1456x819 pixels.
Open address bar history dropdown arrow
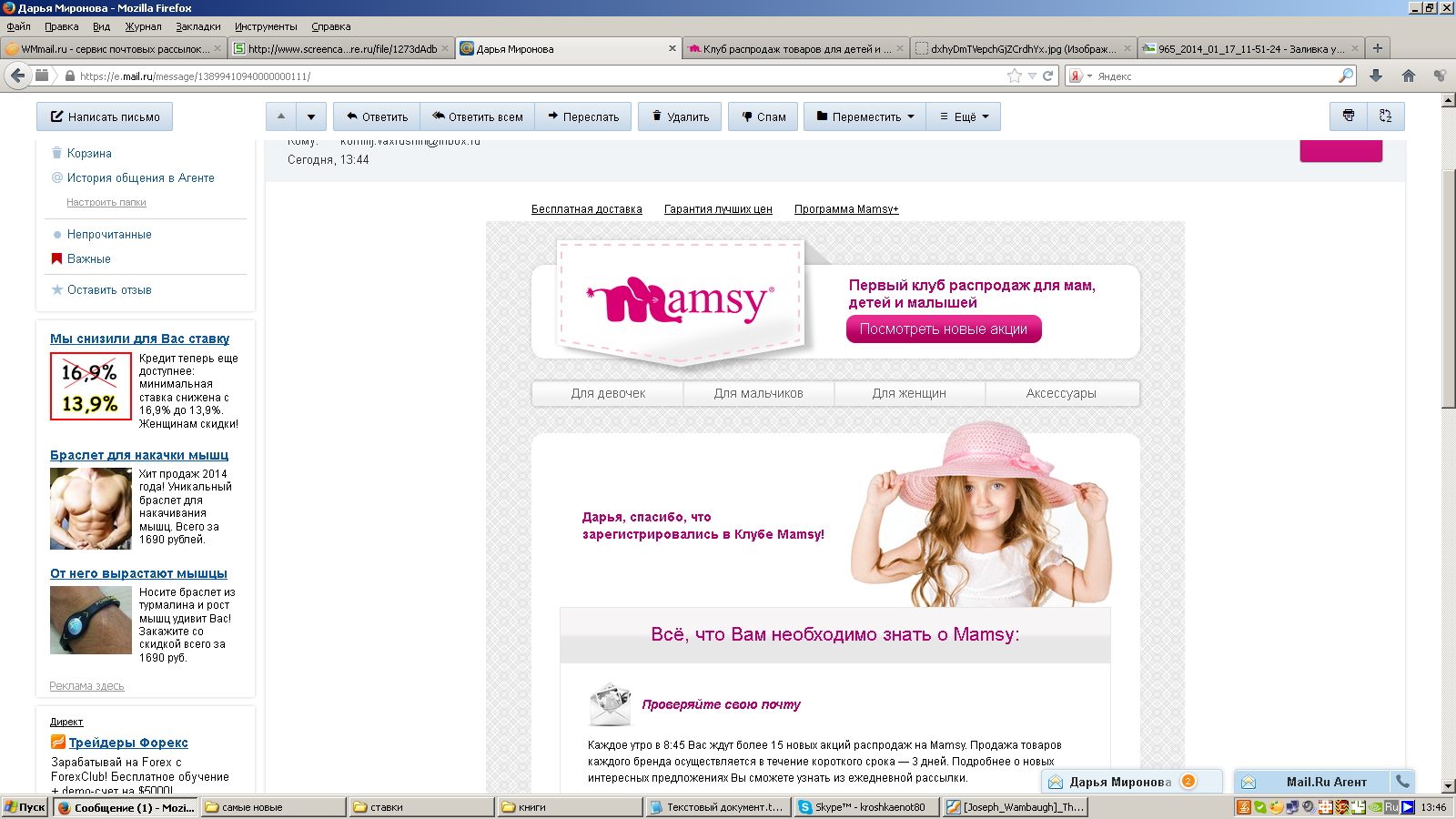coord(1032,76)
